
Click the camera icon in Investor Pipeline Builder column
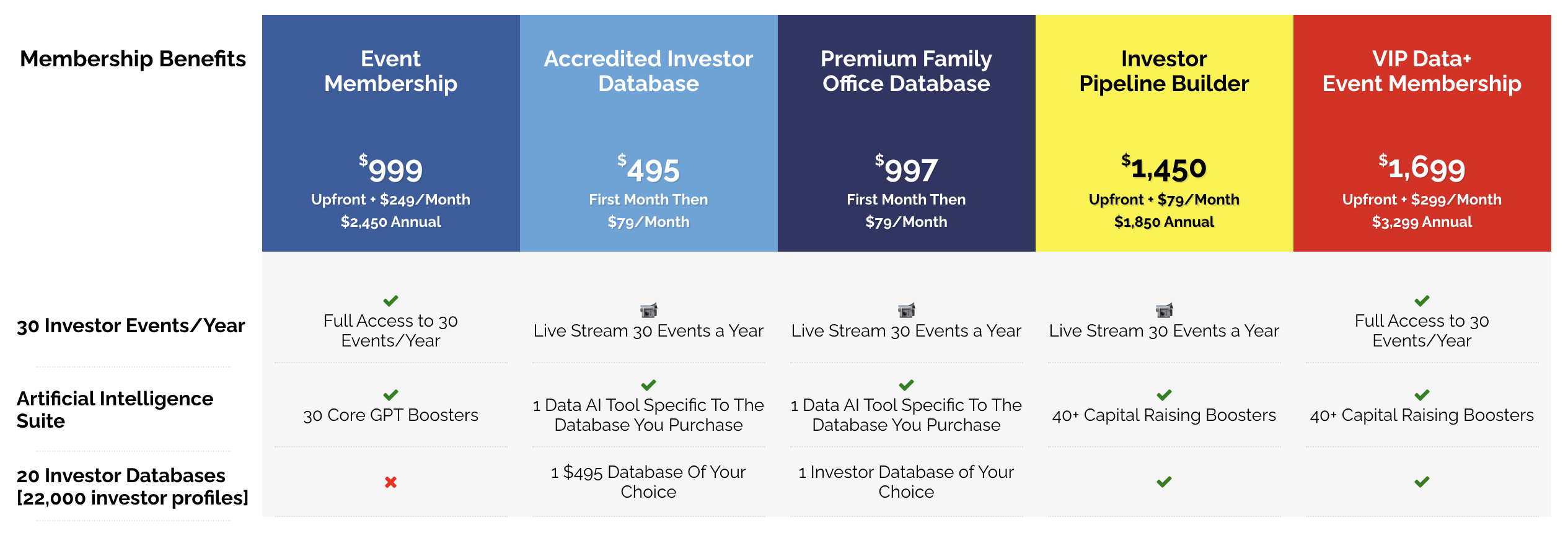[x=1164, y=310]
